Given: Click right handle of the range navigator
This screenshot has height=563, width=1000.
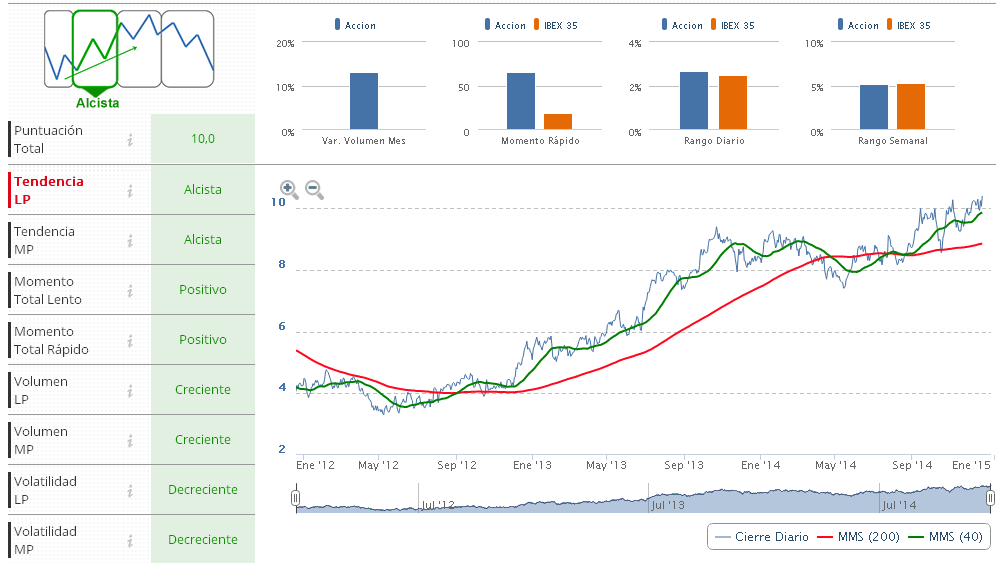Looking at the screenshot, I should [x=990, y=497].
